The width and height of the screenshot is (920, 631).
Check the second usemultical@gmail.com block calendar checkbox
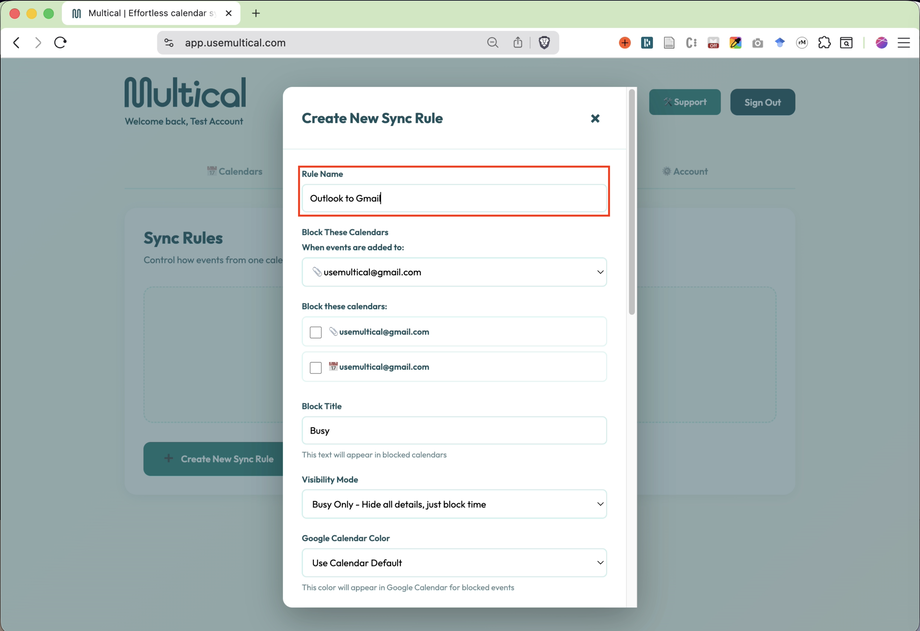tap(316, 367)
